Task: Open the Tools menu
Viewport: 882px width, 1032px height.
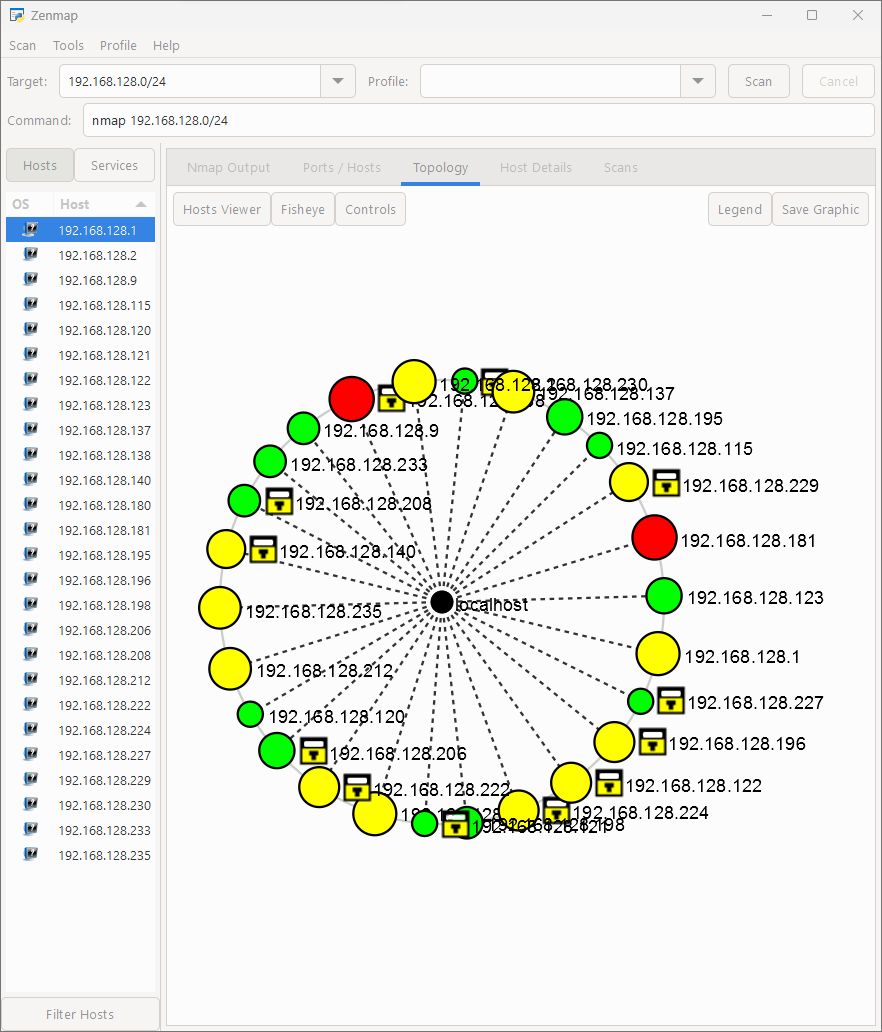Action: pos(68,46)
